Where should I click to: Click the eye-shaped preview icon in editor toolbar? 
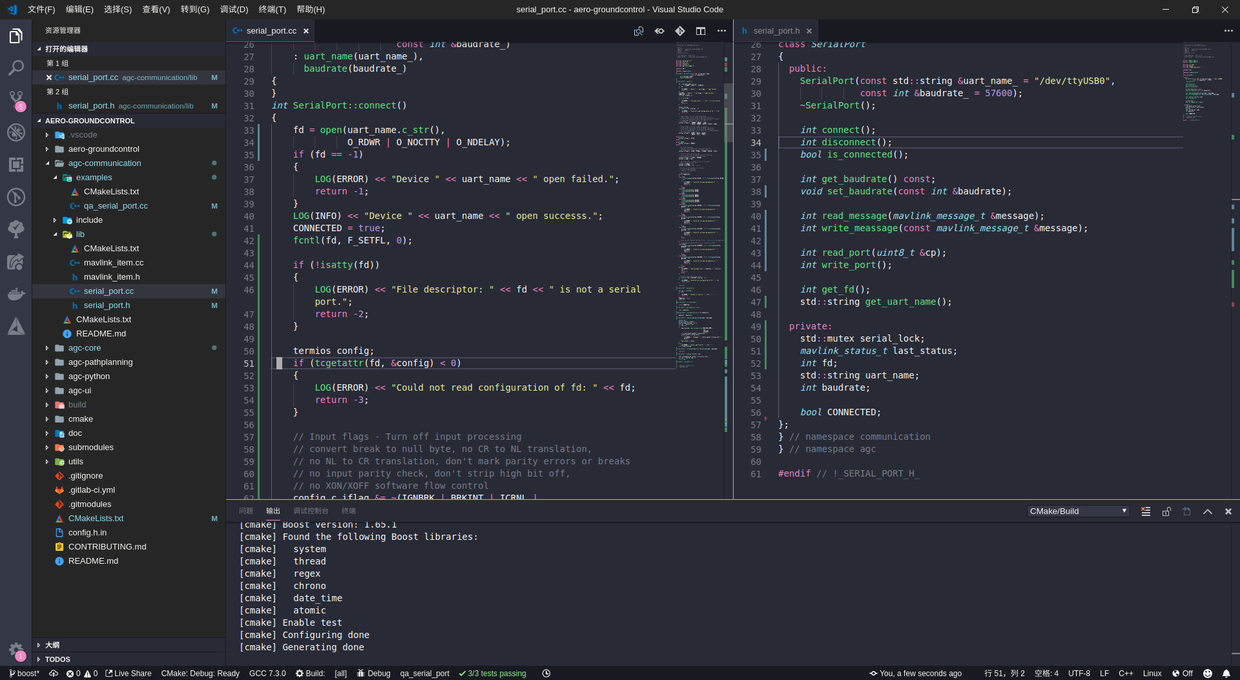(x=659, y=31)
